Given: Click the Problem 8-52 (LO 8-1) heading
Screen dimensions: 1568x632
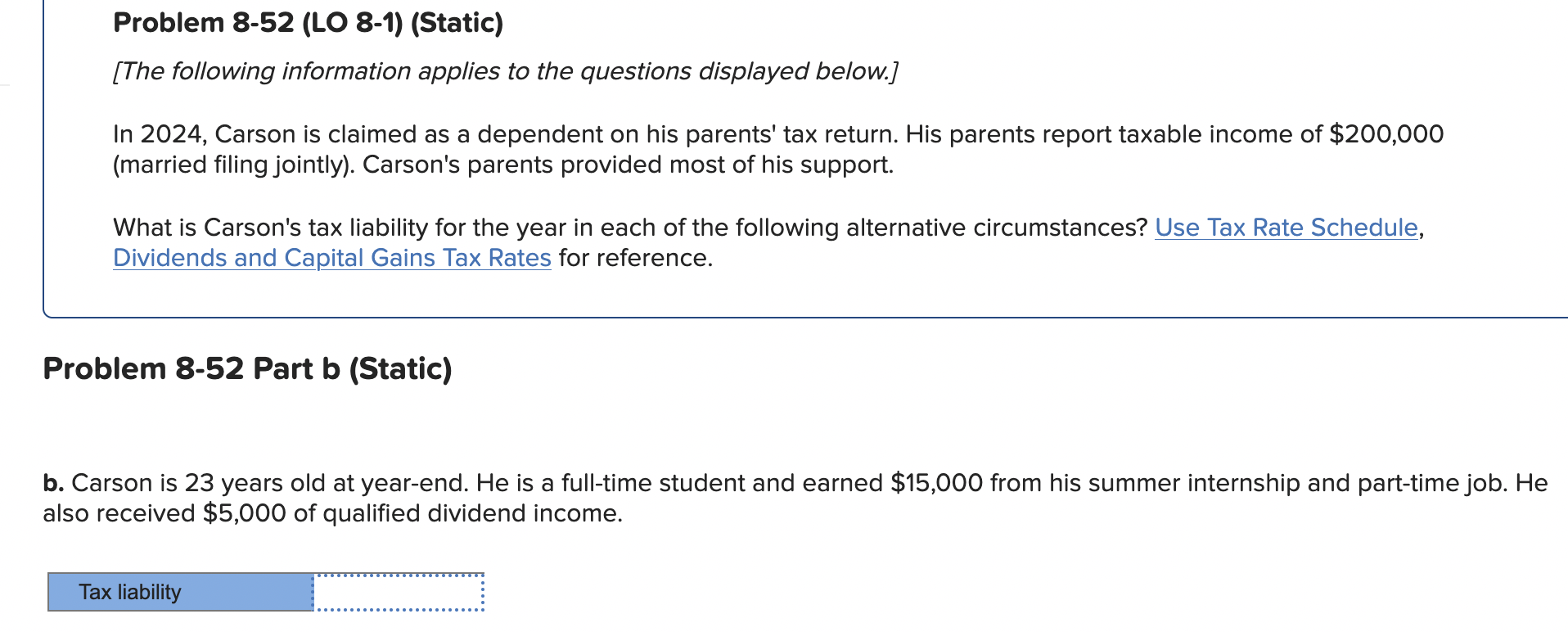Looking at the screenshot, I should 306,22.
